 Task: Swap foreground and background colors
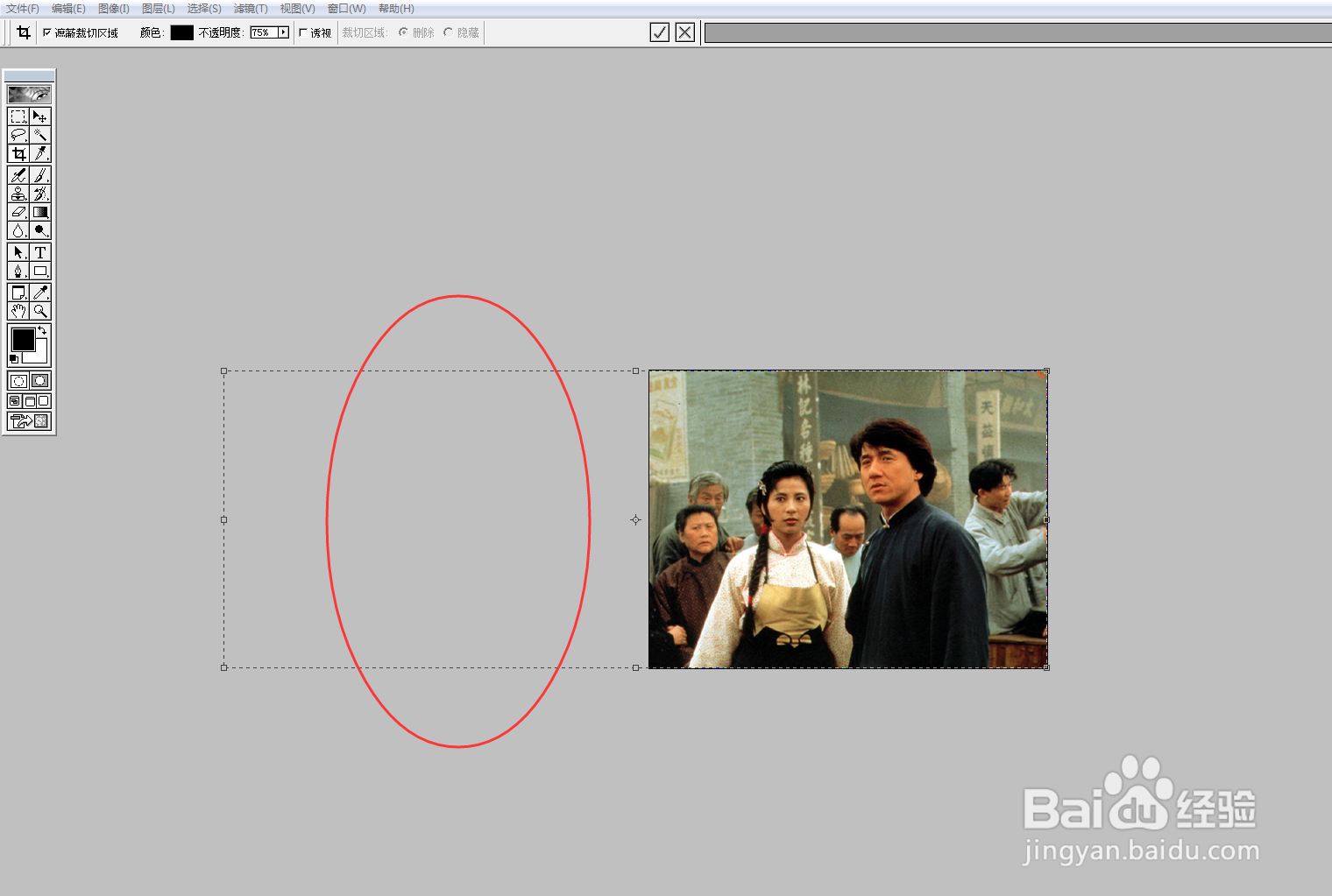tap(42, 330)
